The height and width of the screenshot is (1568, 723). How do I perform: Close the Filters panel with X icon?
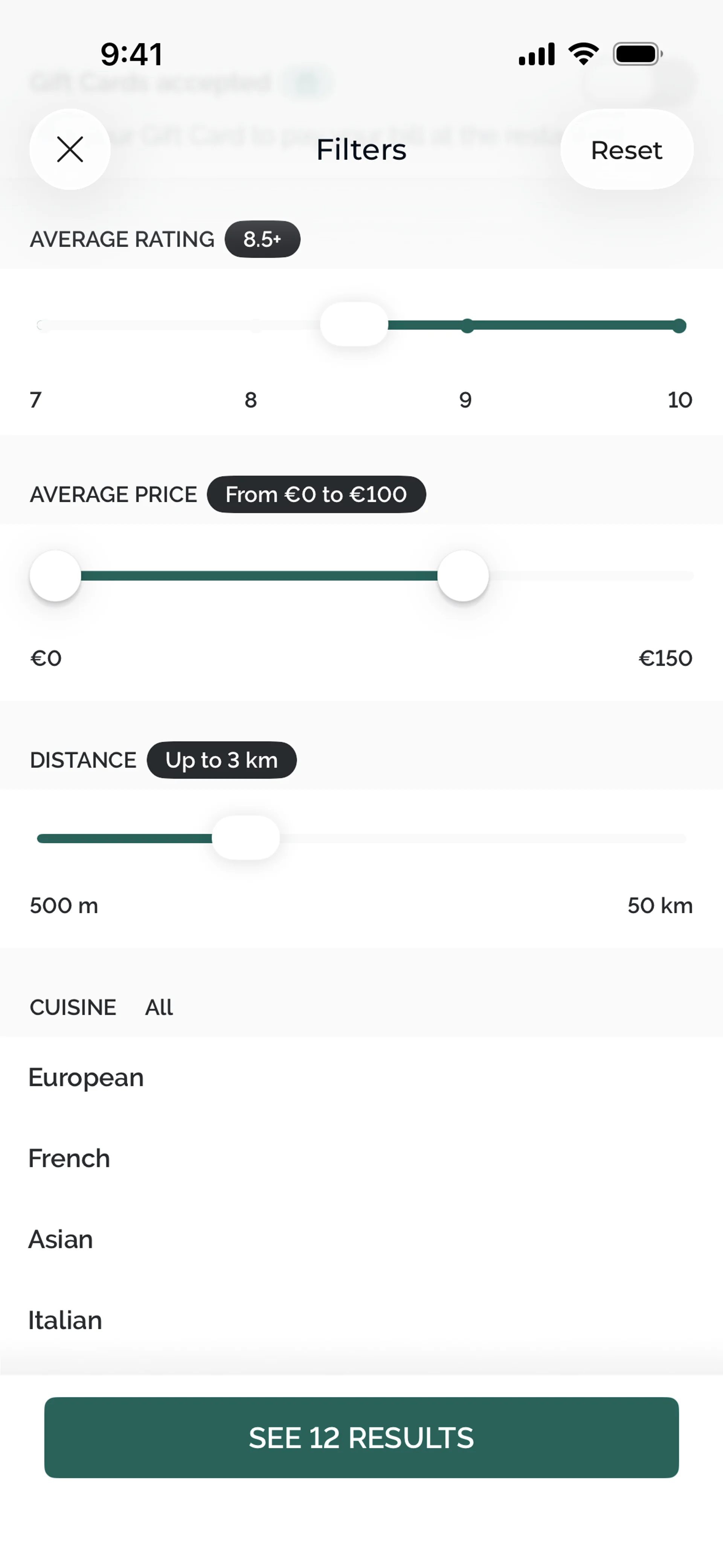point(70,149)
